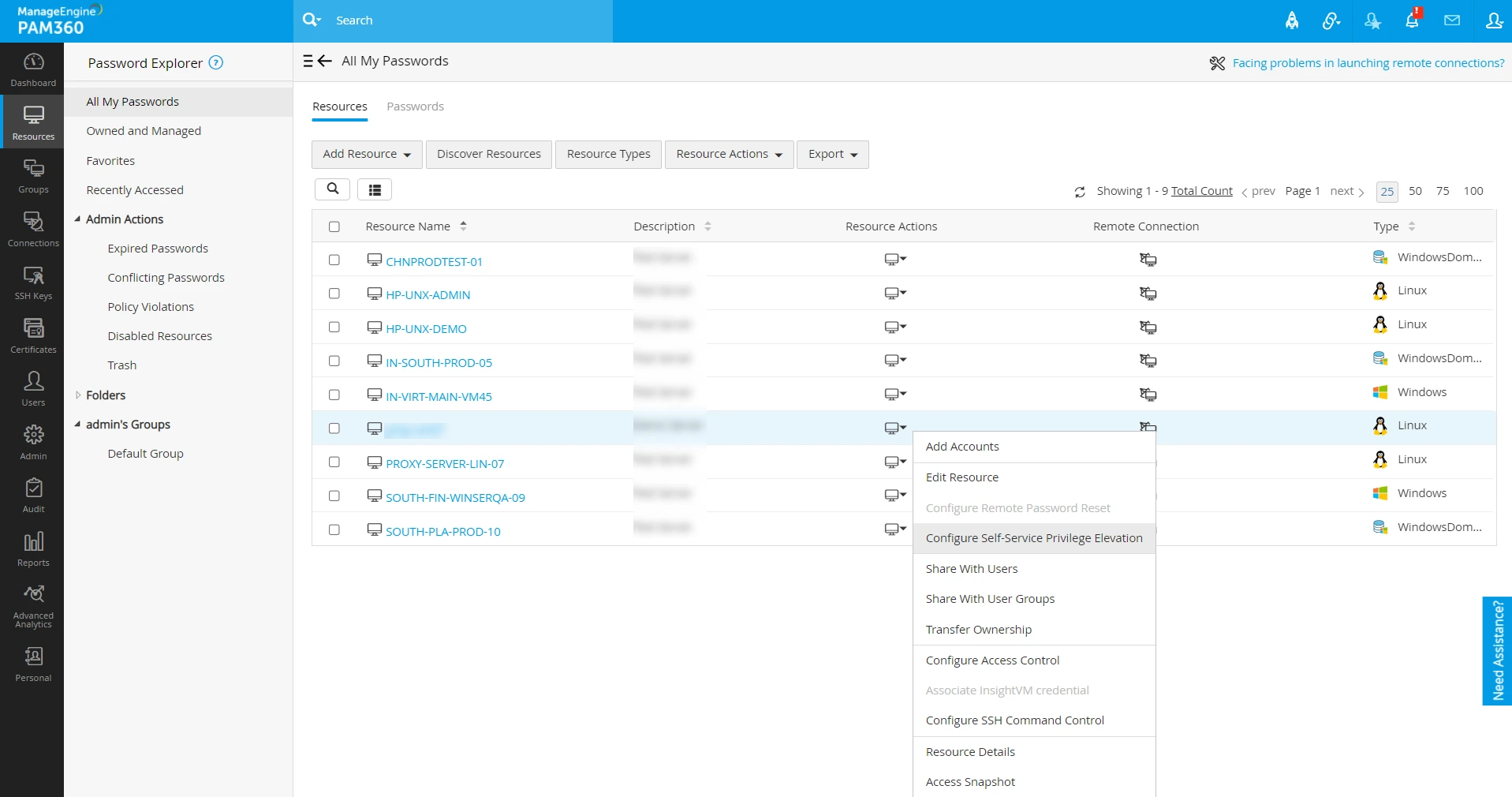Open the Add Resource dropdown

(367, 154)
